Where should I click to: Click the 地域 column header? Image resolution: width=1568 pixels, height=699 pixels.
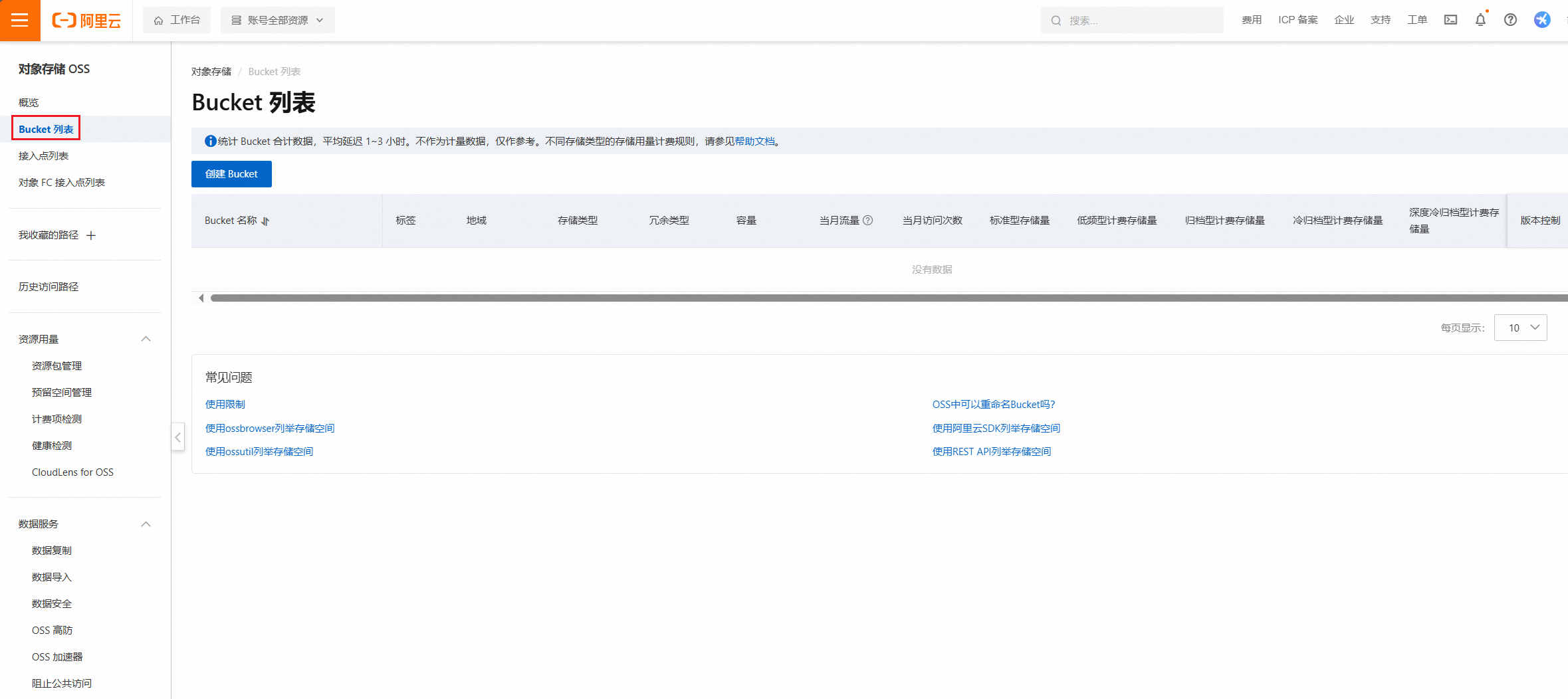(x=477, y=221)
